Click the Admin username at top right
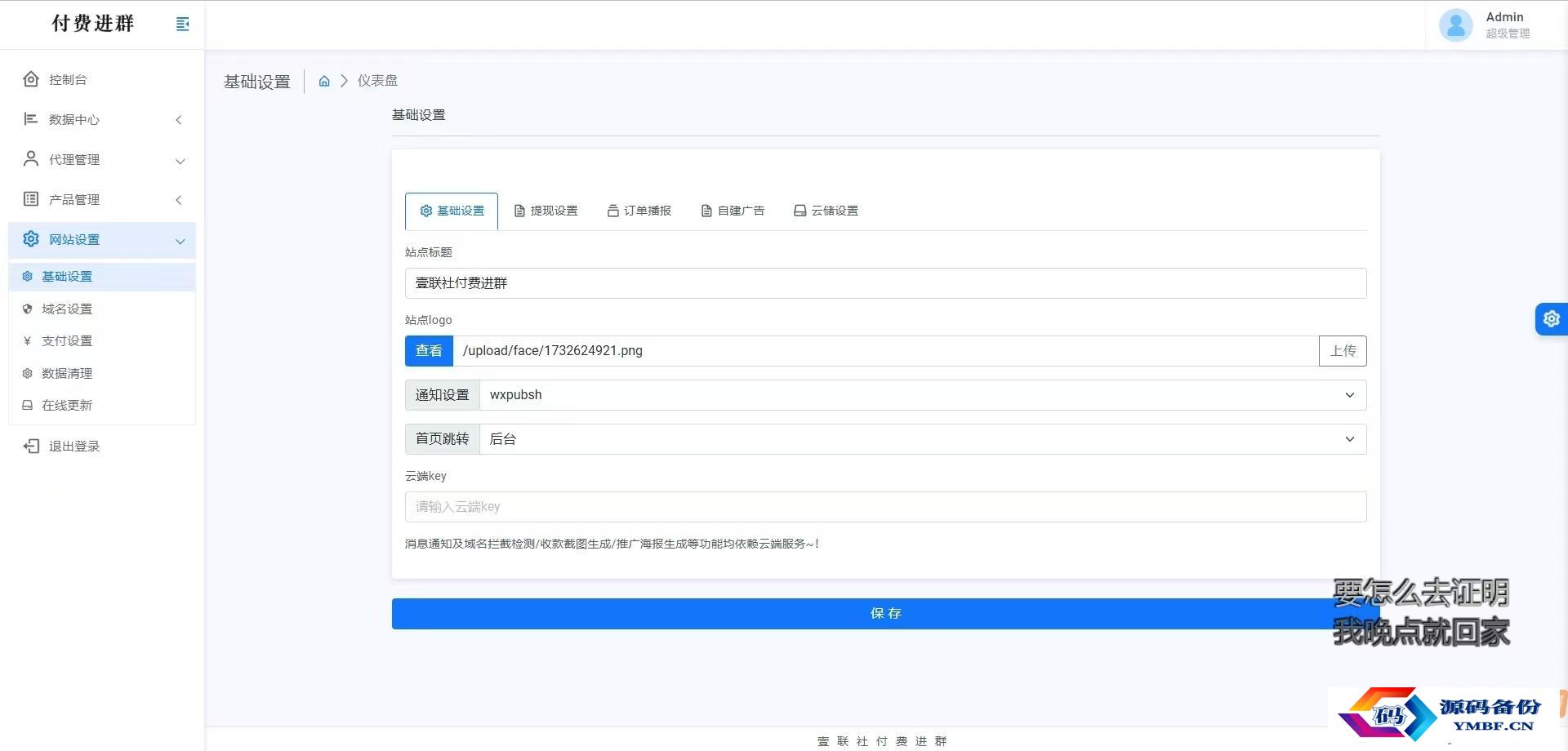 [x=1504, y=16]
